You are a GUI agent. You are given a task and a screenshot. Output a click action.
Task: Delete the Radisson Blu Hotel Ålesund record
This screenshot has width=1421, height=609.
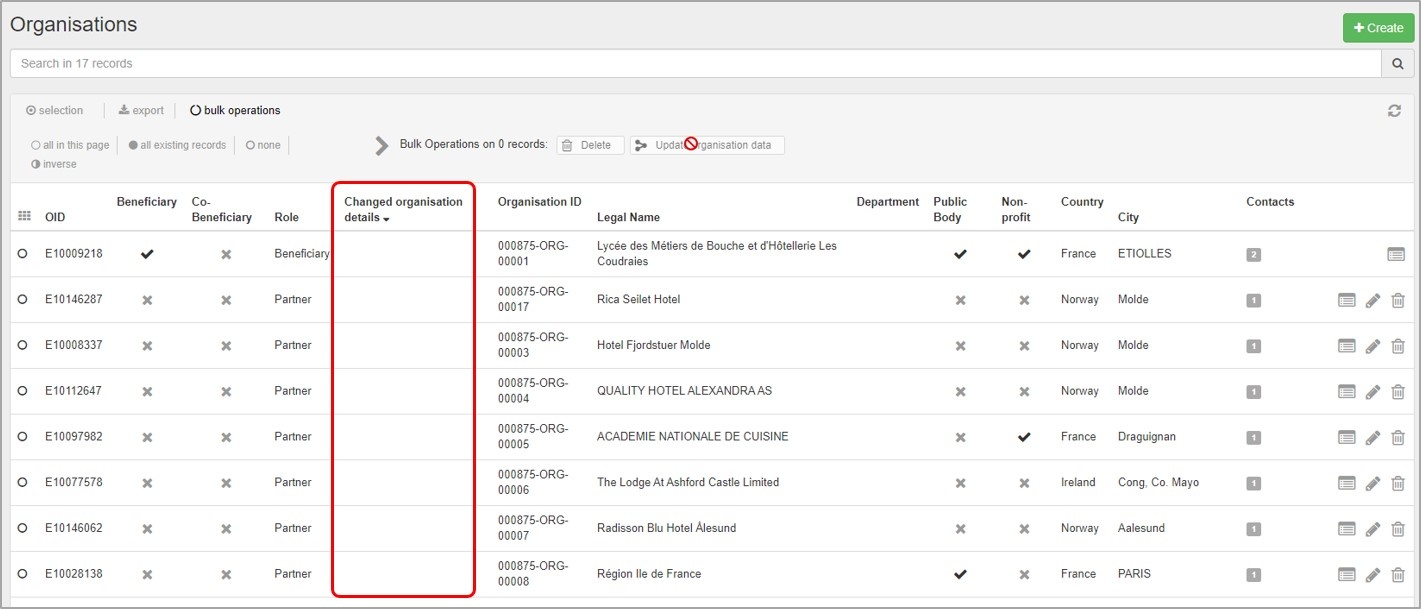[1398, 529]
